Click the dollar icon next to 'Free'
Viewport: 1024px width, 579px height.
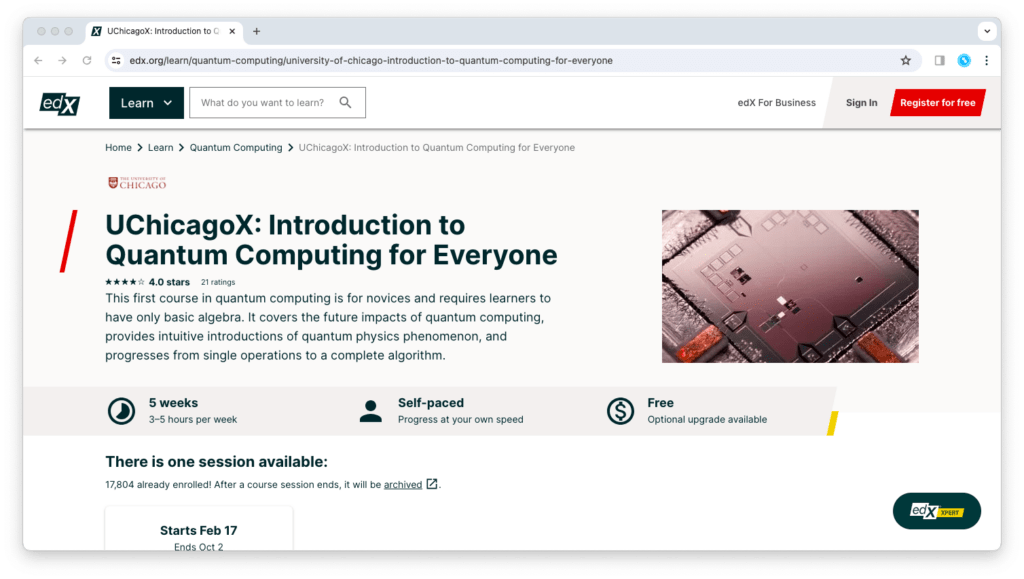620,410
